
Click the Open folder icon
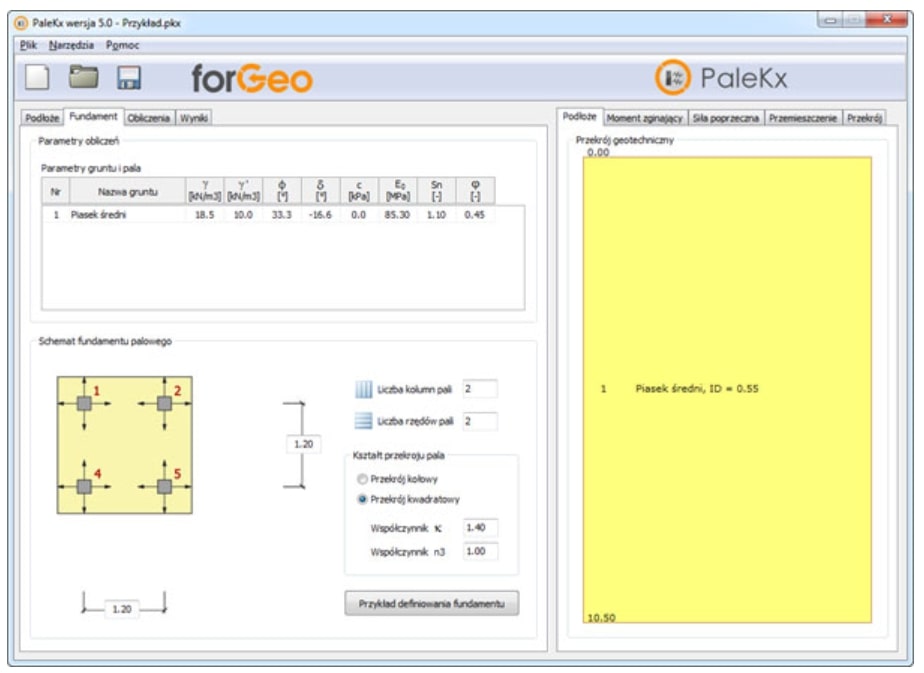pos(83,79)
